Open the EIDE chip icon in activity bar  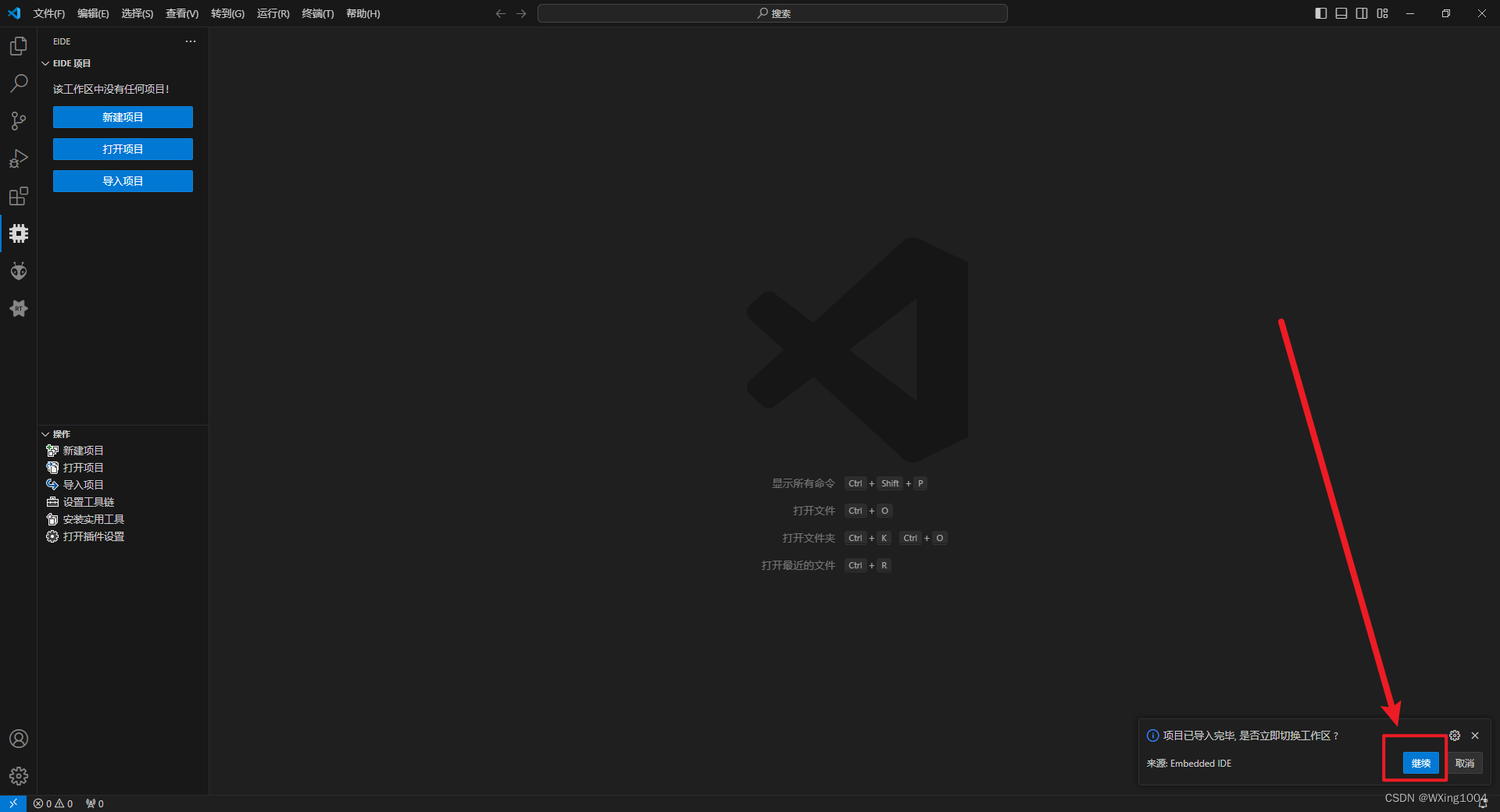(18, 233)
